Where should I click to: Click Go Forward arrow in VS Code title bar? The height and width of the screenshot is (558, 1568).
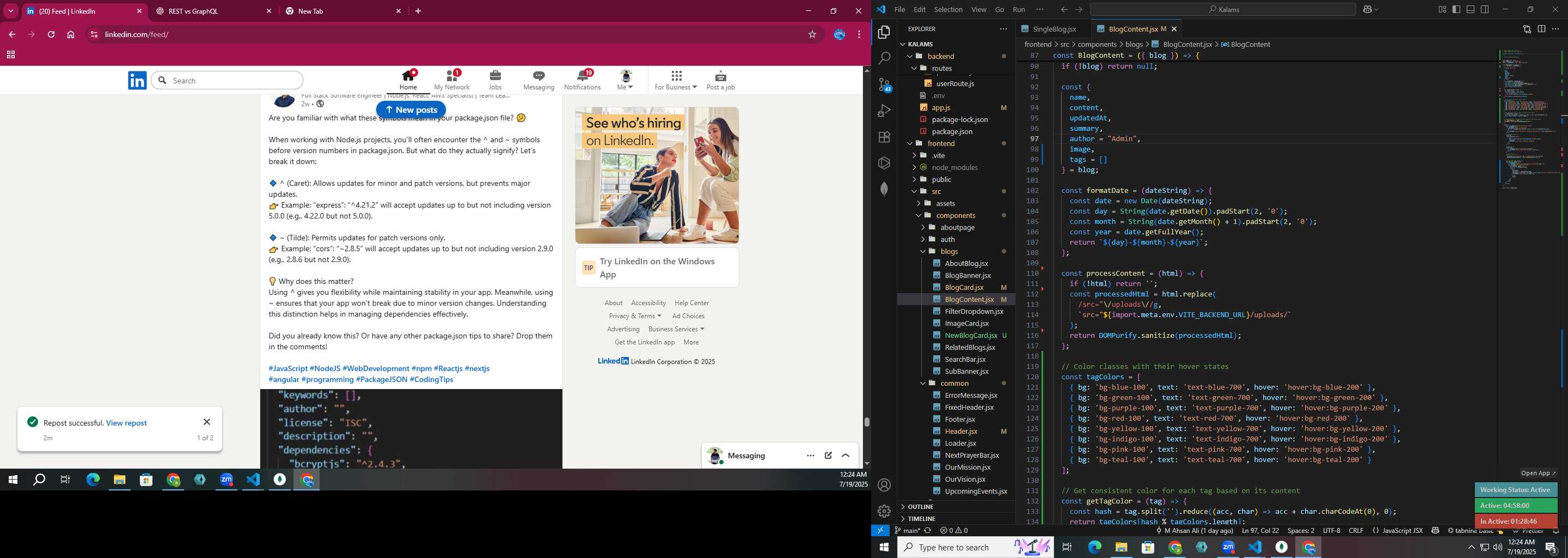click(1079, 10)
